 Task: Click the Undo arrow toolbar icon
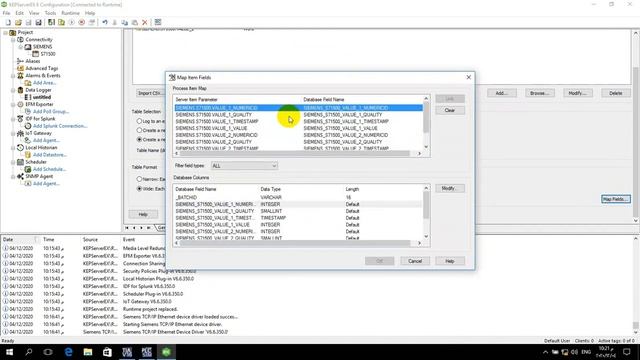click(105, 22)
